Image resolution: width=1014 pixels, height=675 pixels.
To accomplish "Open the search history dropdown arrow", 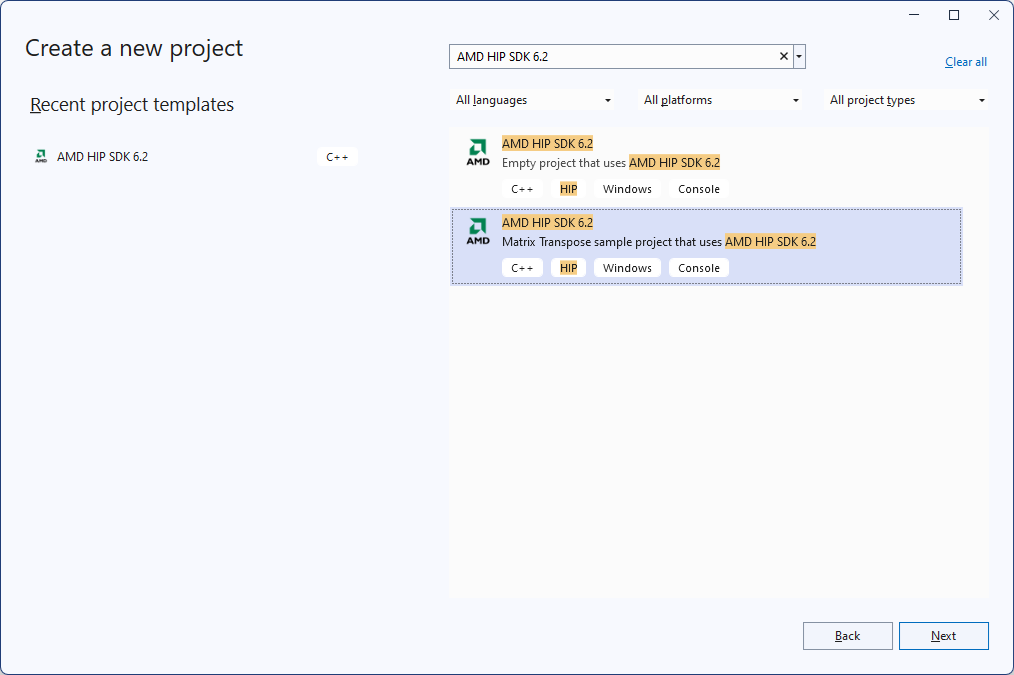I will [x=799, y=57].
